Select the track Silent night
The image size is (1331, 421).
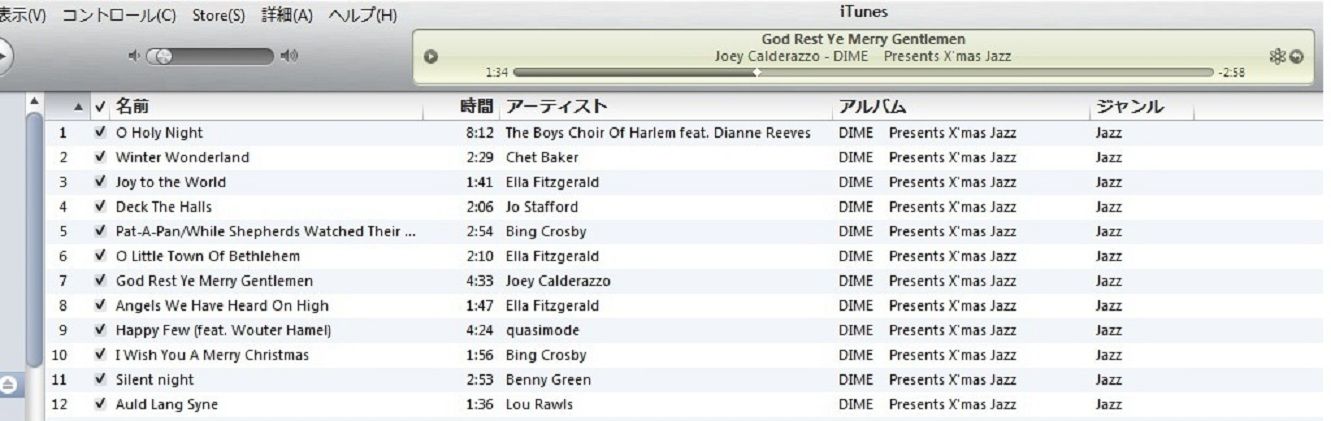[x=155, y=380]
